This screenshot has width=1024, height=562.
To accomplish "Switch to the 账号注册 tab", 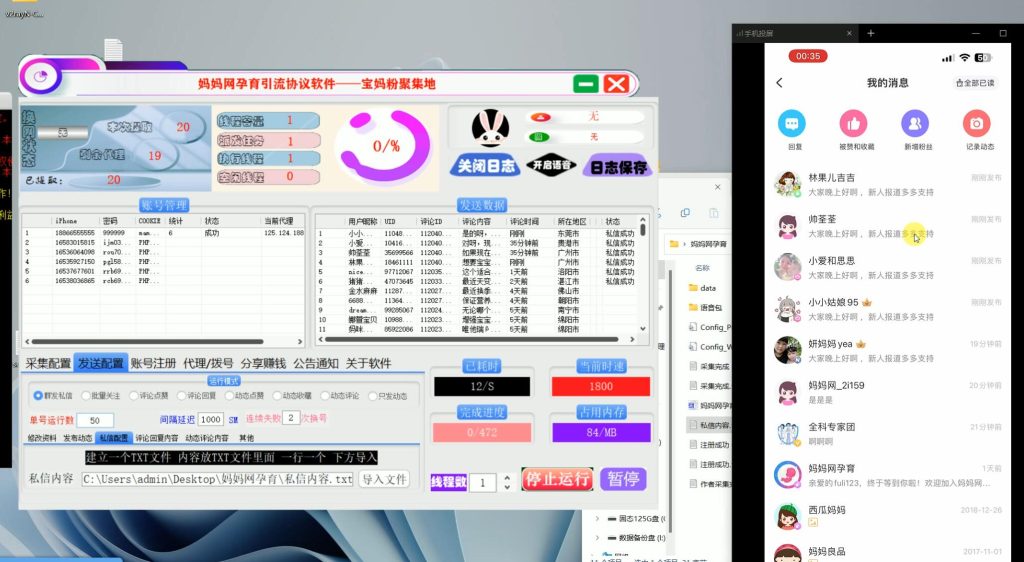I will (x=153, y=364).
